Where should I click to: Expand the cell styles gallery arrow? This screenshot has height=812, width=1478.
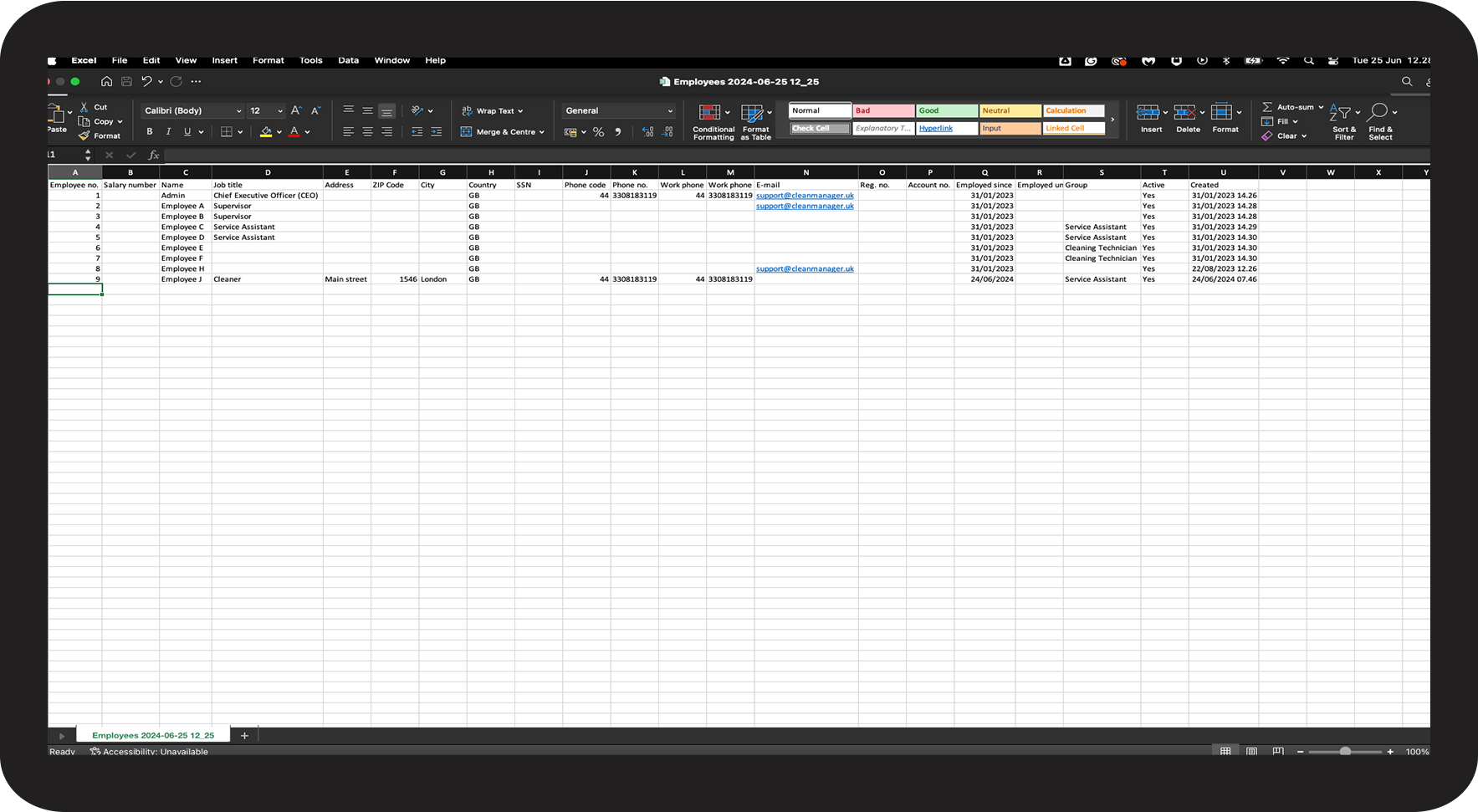point(1112,120)
